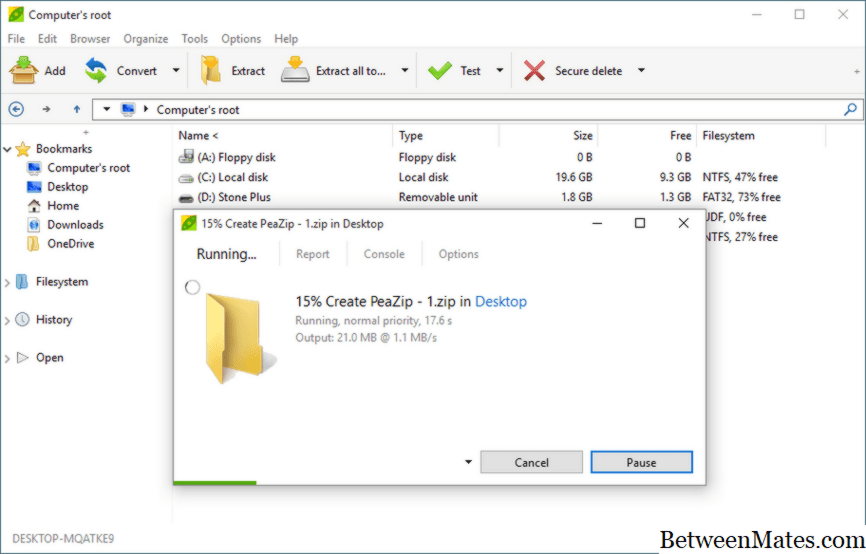
Task: Click the Filesystem icon in sidebar
Action: 22,282
